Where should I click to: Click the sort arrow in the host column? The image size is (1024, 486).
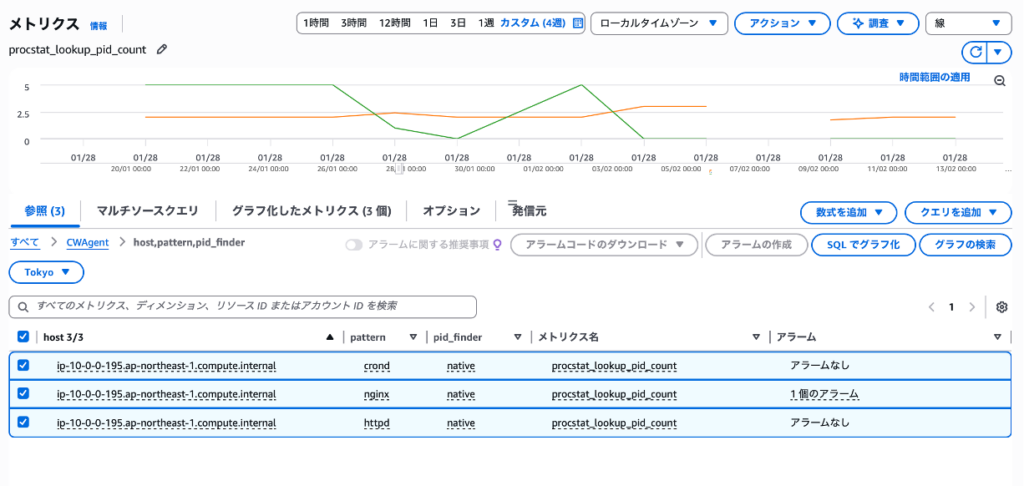[x=330, y=337]
